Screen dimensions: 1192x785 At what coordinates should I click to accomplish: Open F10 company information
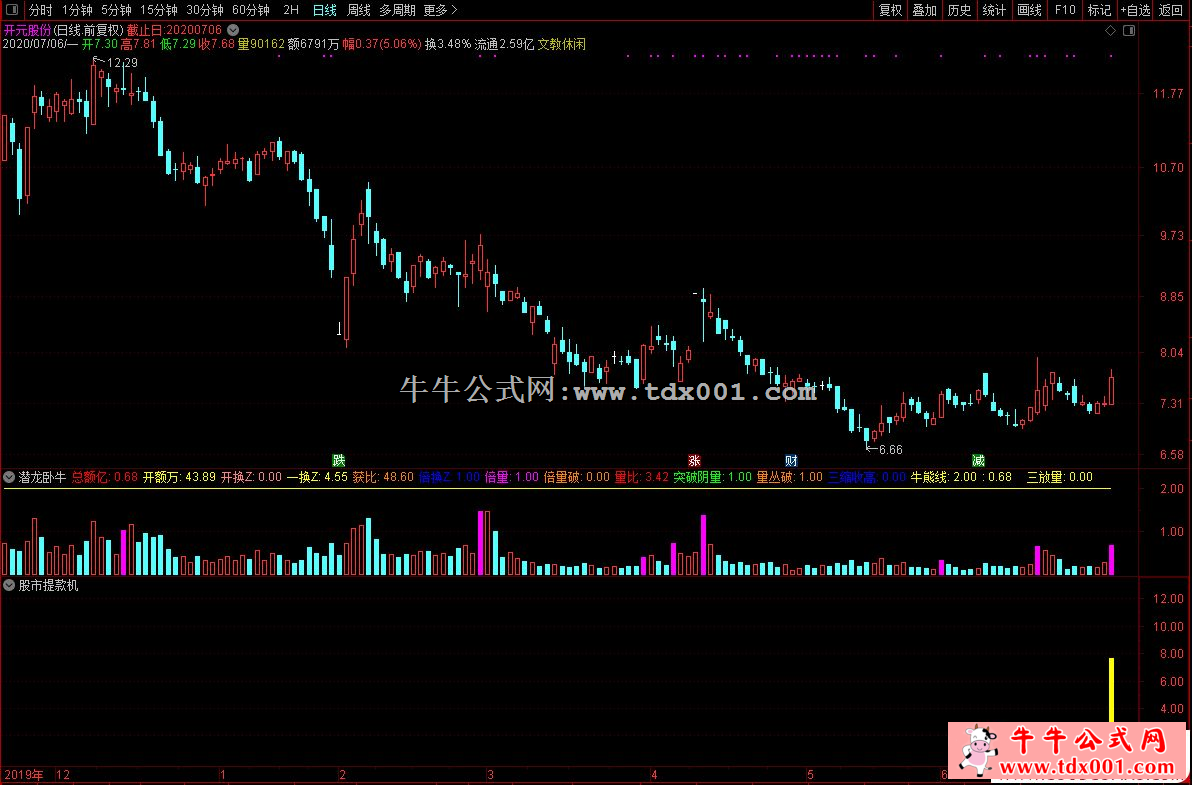pos(1065,10)
